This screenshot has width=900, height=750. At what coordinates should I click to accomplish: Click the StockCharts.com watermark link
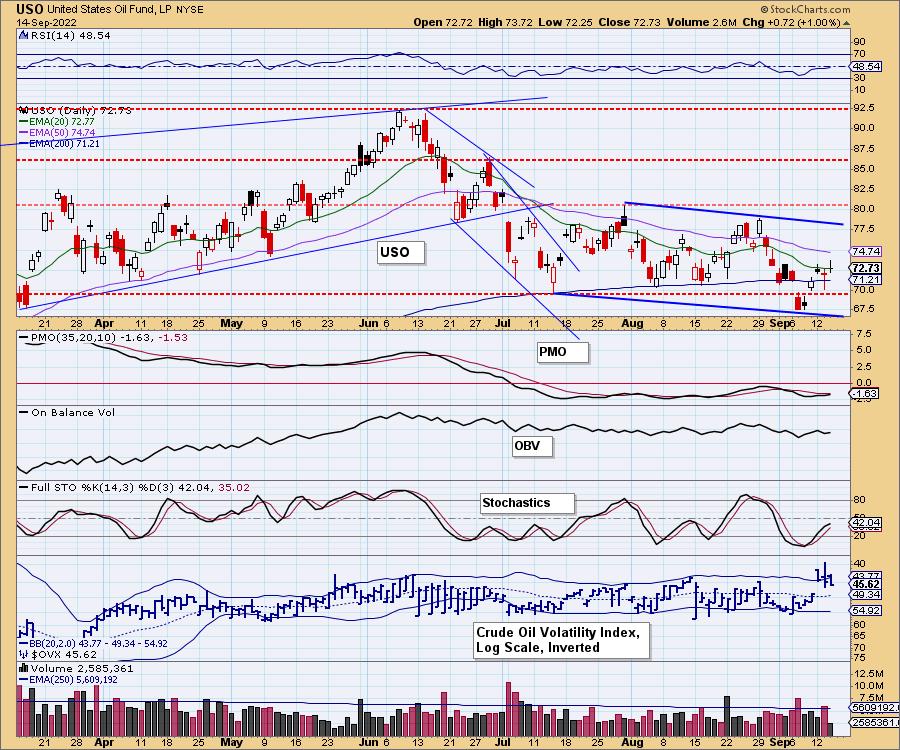click(806, 9)
